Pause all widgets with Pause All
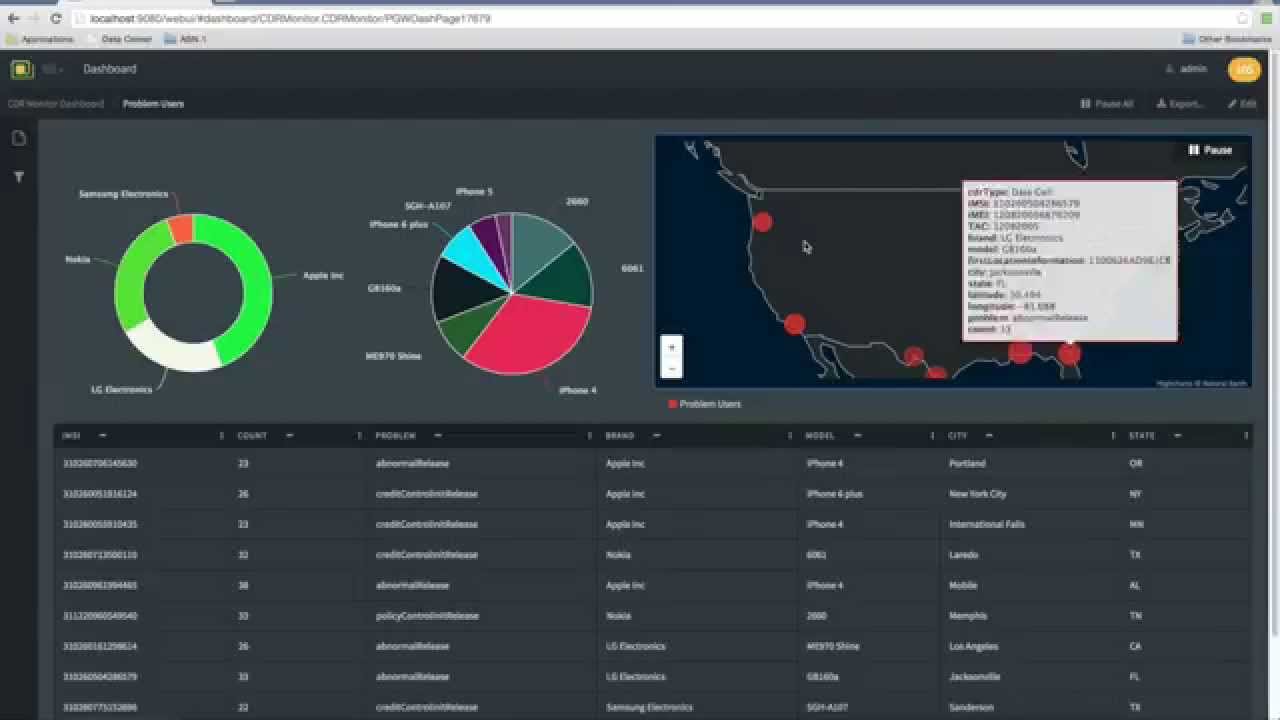Image resolution: width=1280 pixels, height=720 pixels. coord(1106,104)
